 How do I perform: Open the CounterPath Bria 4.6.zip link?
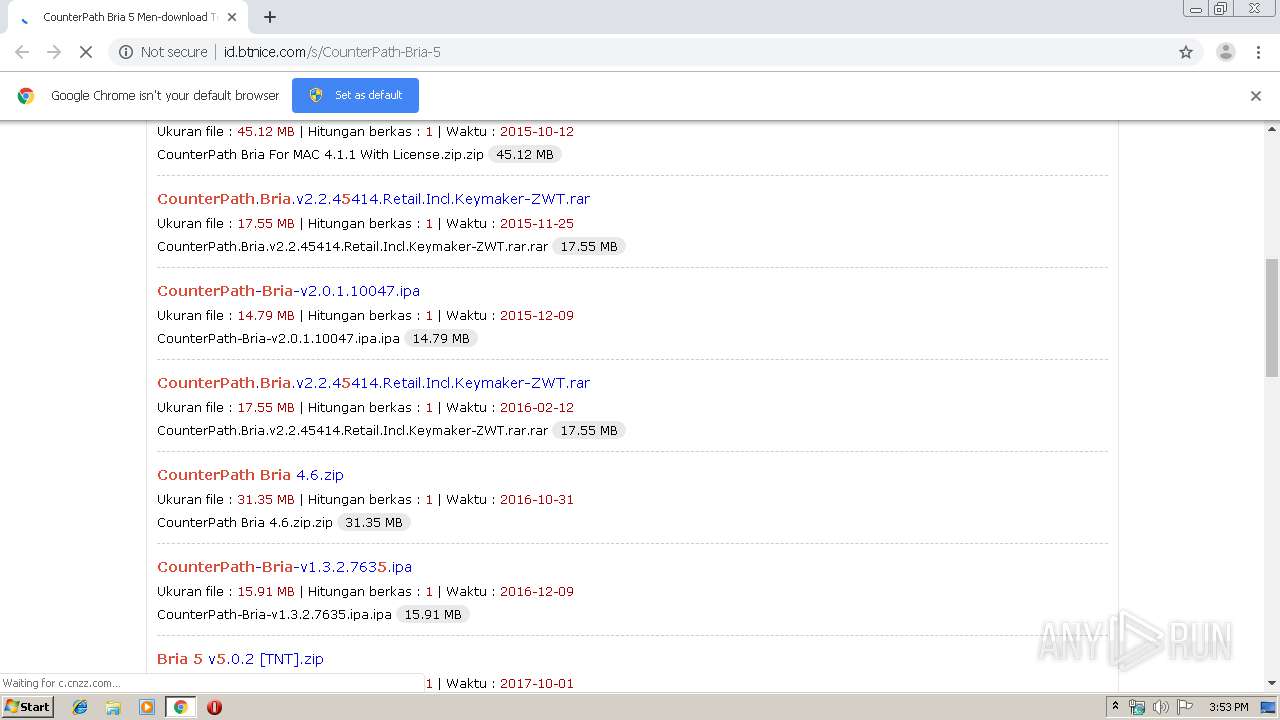pos(250,475)
